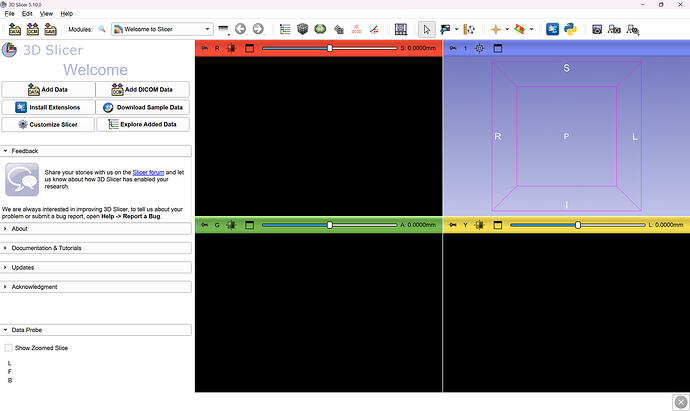Click the Add DICOM Data button
This screenshot has height=411, width=690.
click(143, 89)
